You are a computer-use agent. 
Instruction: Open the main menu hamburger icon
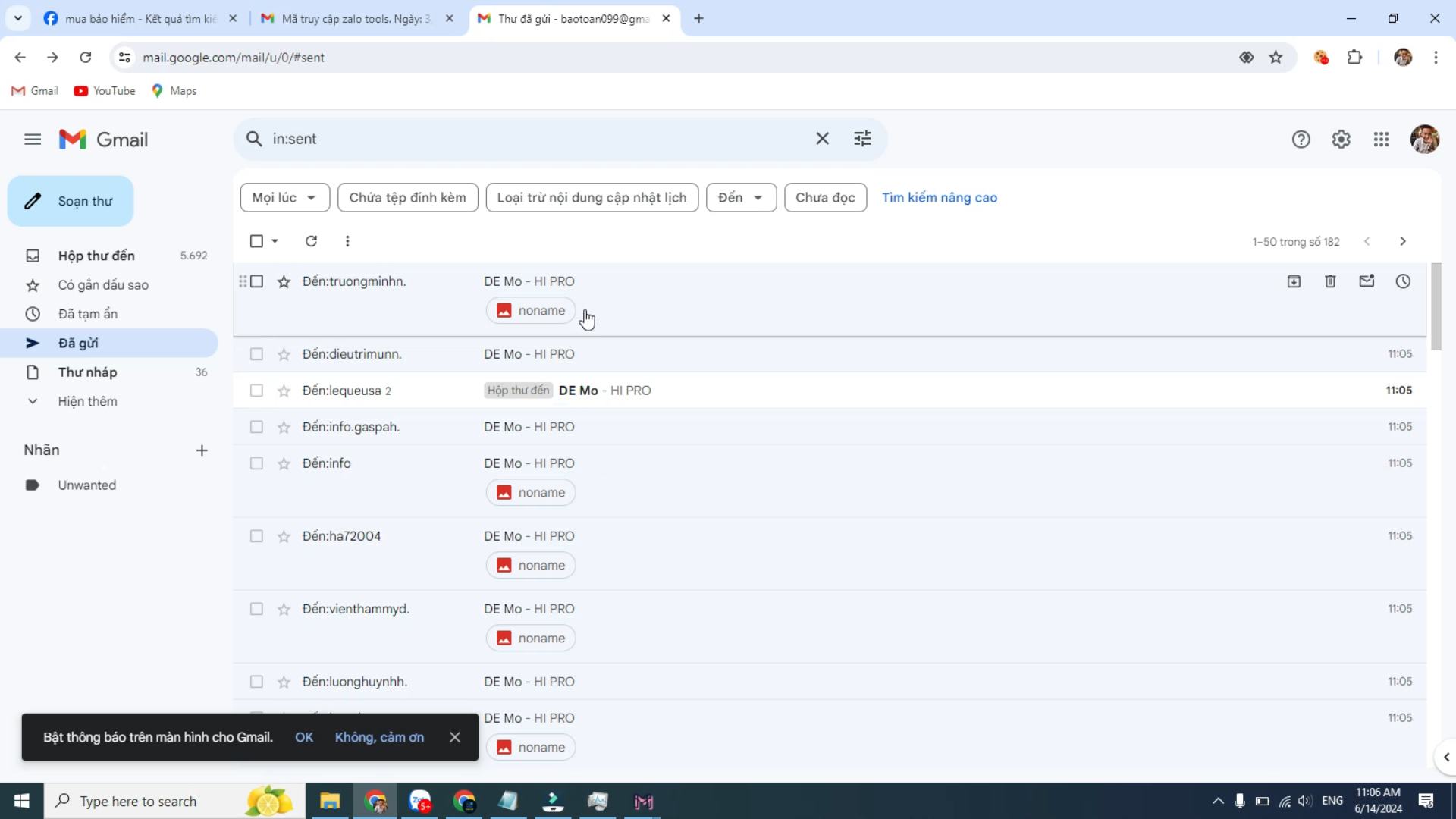click(33, 140)
